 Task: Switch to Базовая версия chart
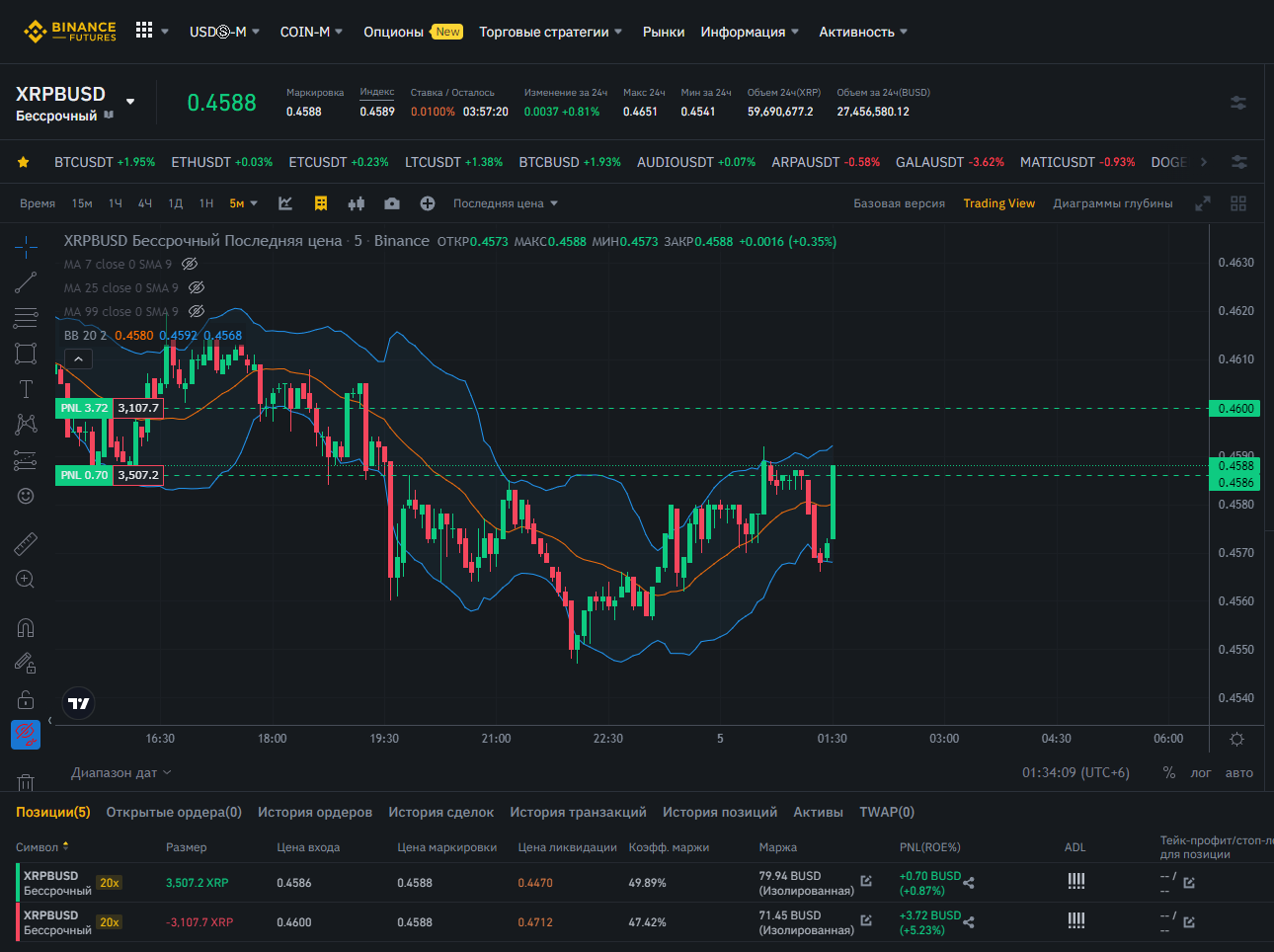pyautogui.click(x=899, y=203)
